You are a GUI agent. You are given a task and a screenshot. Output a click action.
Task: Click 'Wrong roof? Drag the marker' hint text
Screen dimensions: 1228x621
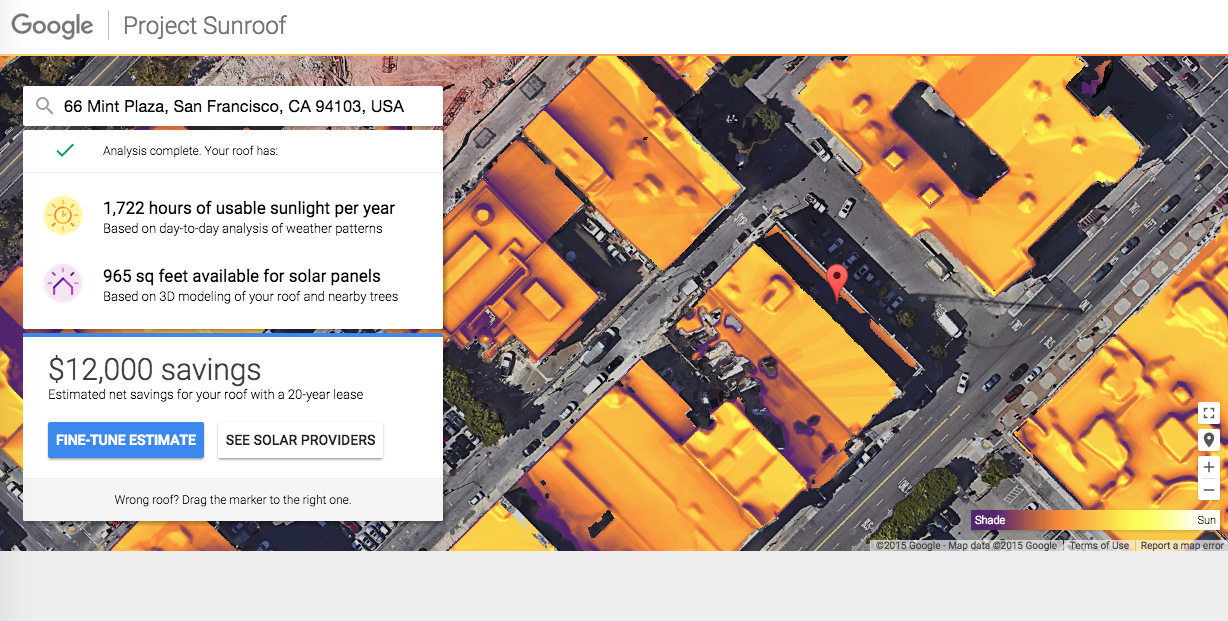click(233, 499)
